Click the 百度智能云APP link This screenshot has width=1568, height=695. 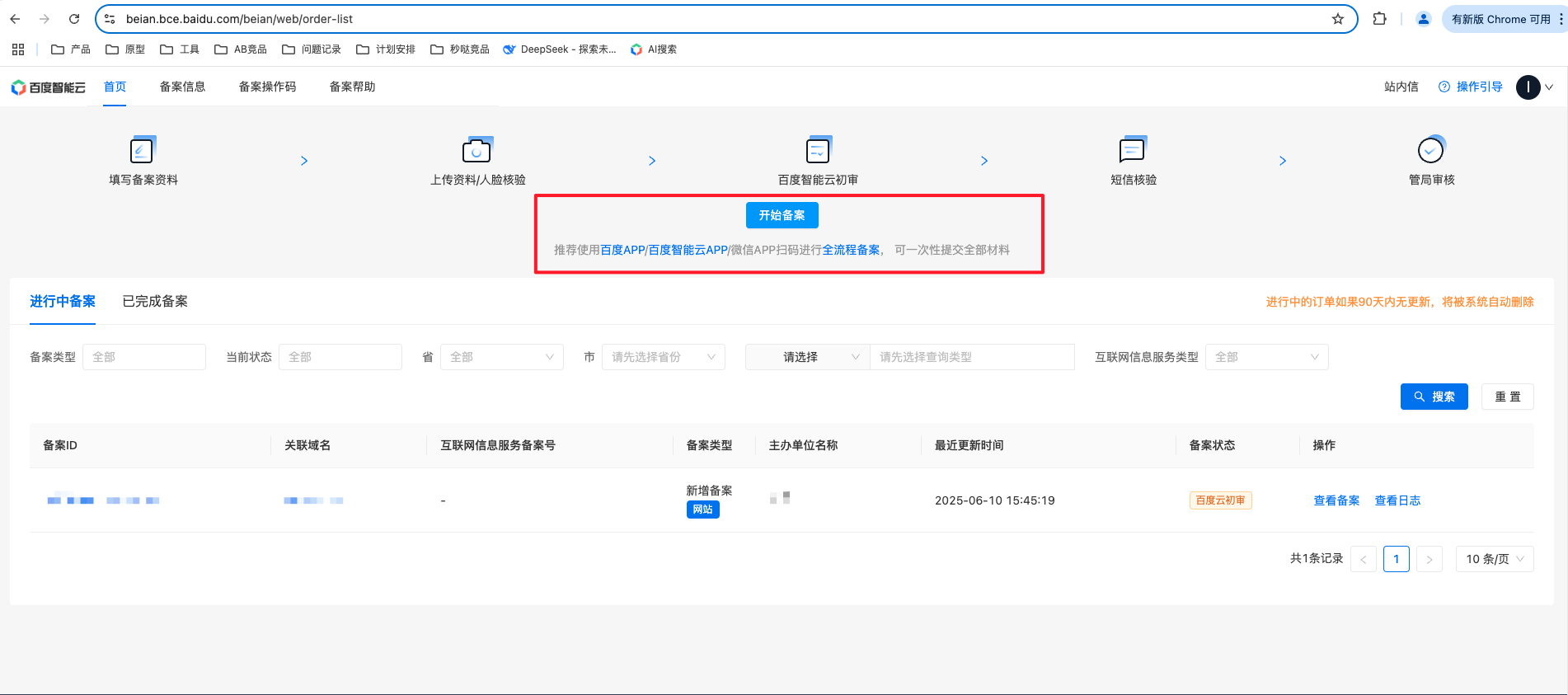pos(688,250)
